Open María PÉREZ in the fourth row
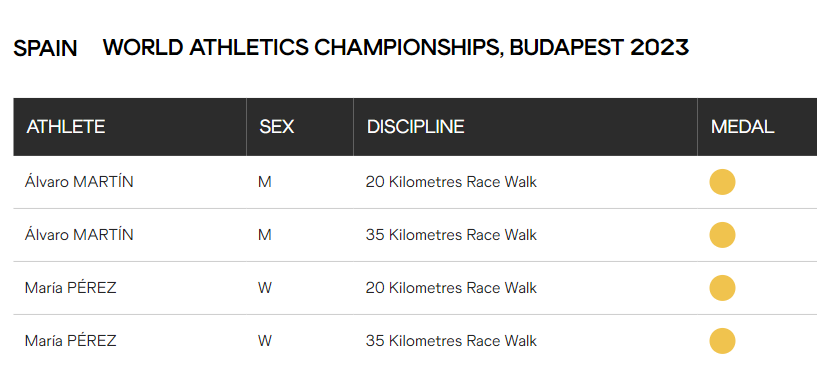This screenshot has height=371, width=817. click(70, 341)
